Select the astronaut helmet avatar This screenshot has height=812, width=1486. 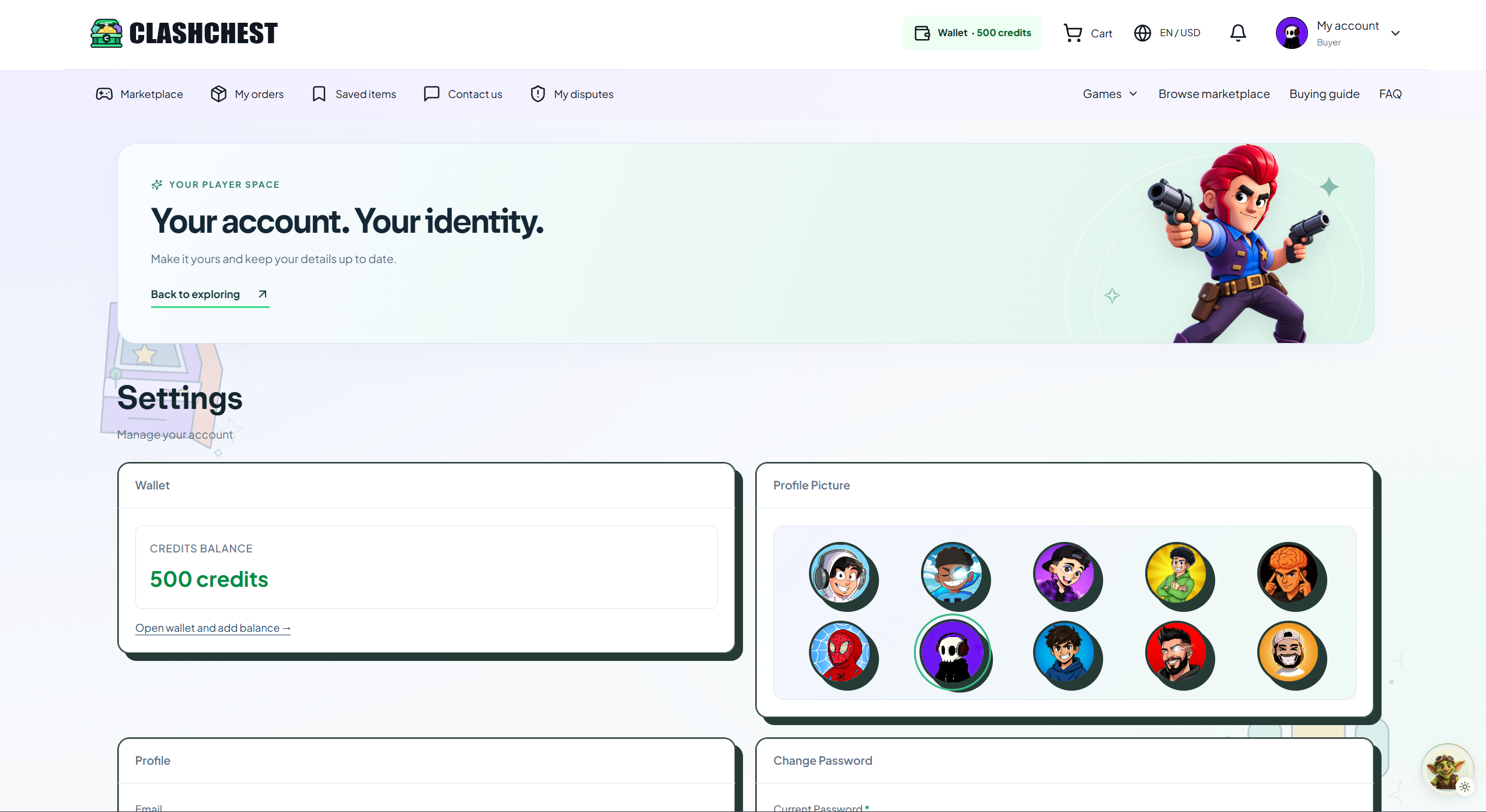pyautogui.click(x=840, y=574)
